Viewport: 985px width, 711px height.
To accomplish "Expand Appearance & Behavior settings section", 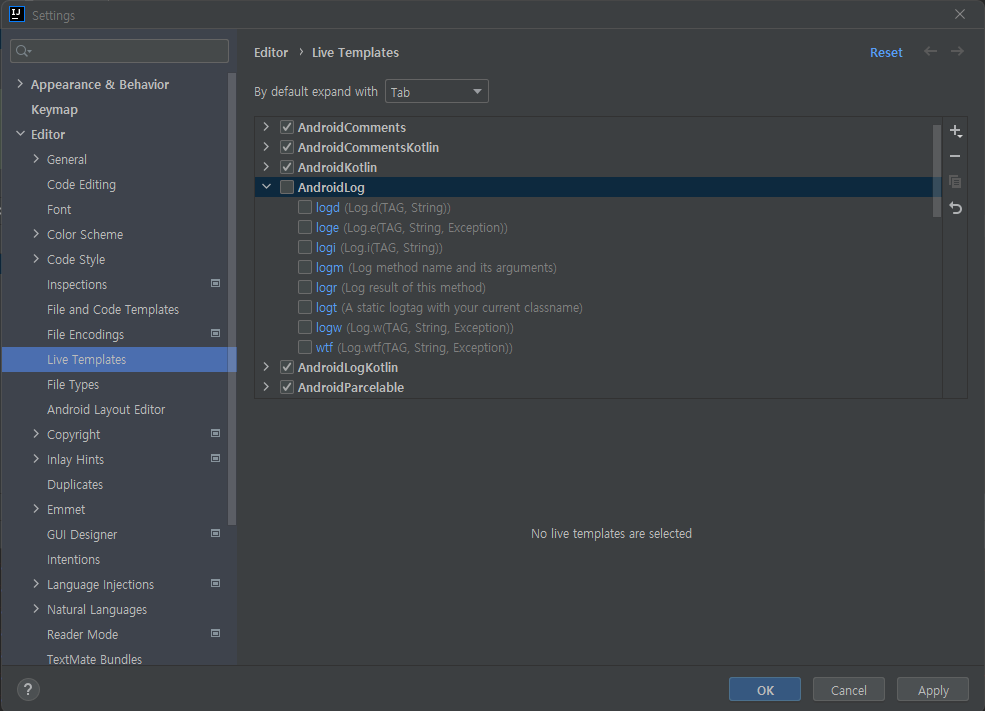I will coord(20,84).
